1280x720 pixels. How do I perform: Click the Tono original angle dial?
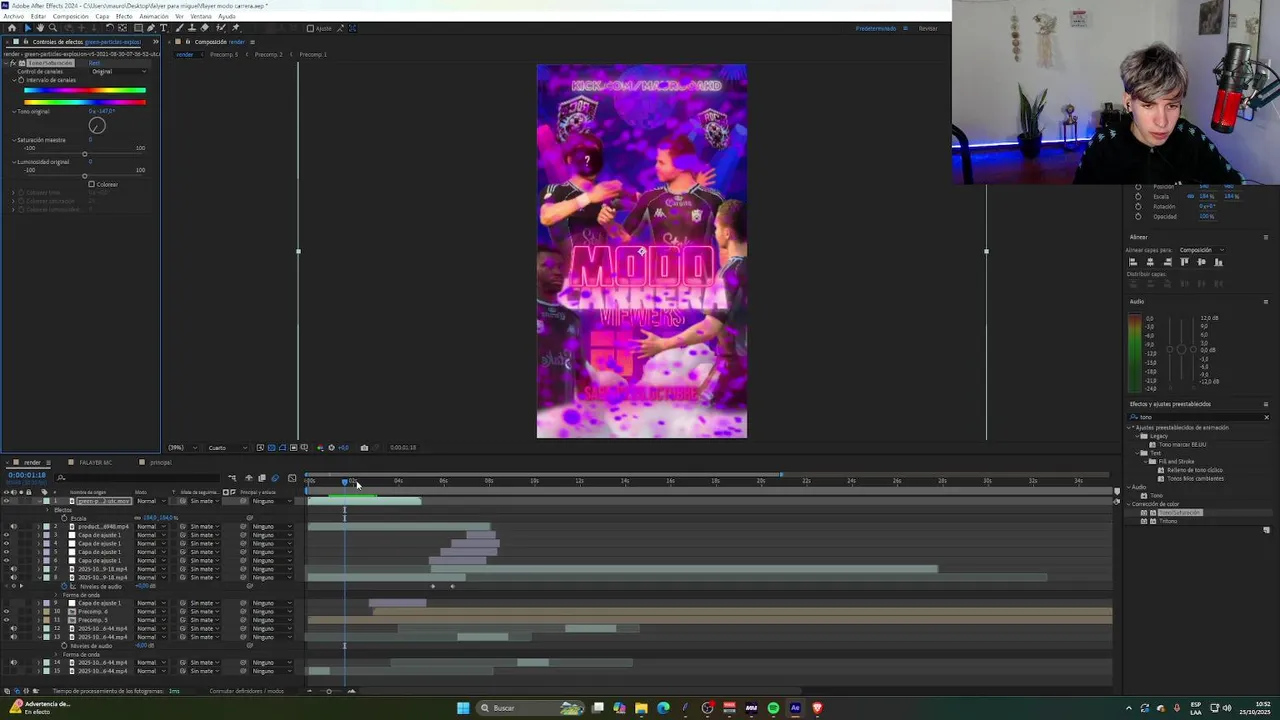[97, 125]
